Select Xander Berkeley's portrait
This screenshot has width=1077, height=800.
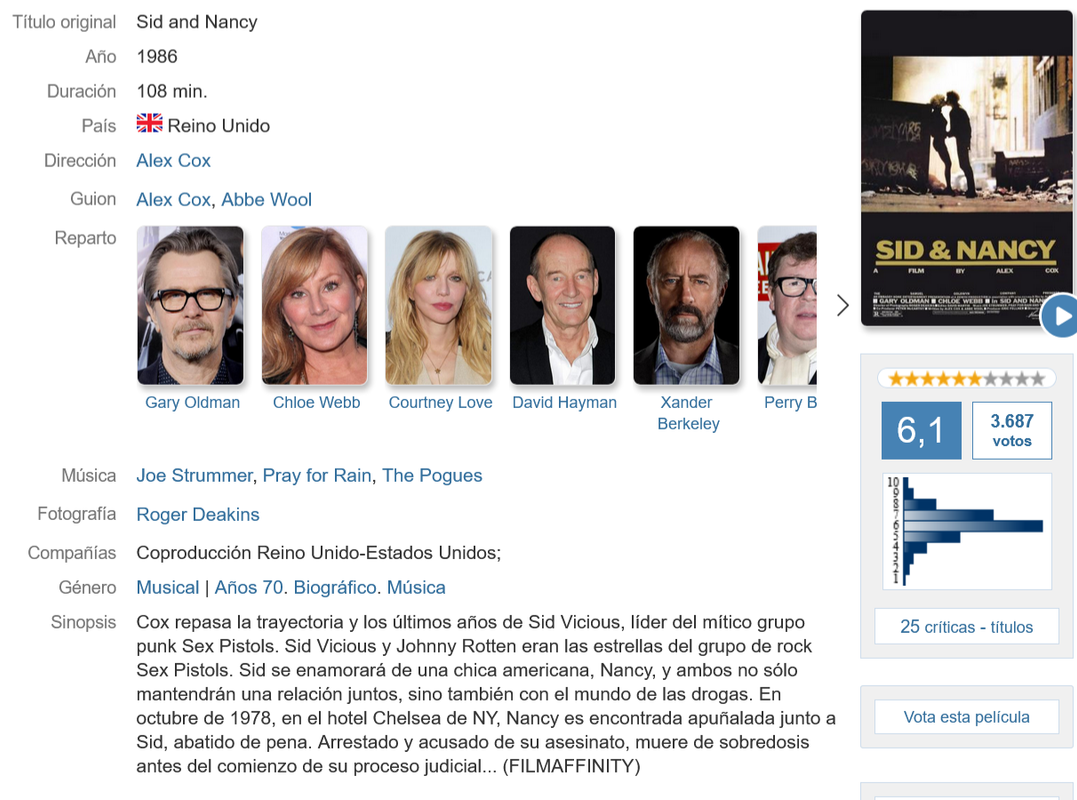[x=686, y=305]
